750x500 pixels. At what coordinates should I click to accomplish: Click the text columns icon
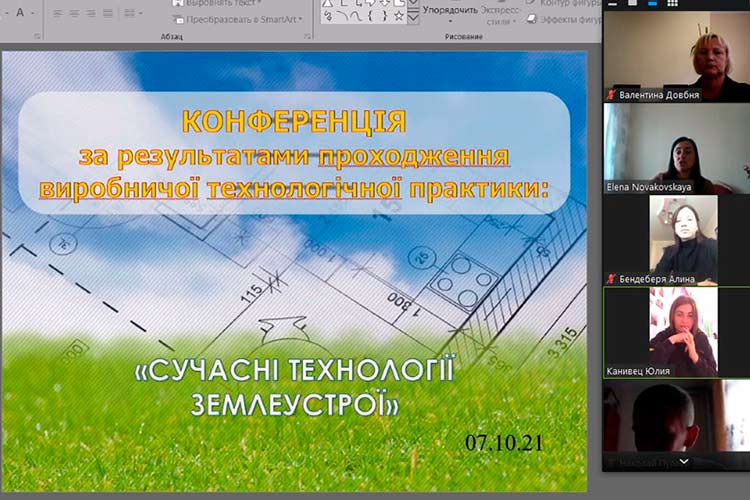click(130, 13)
